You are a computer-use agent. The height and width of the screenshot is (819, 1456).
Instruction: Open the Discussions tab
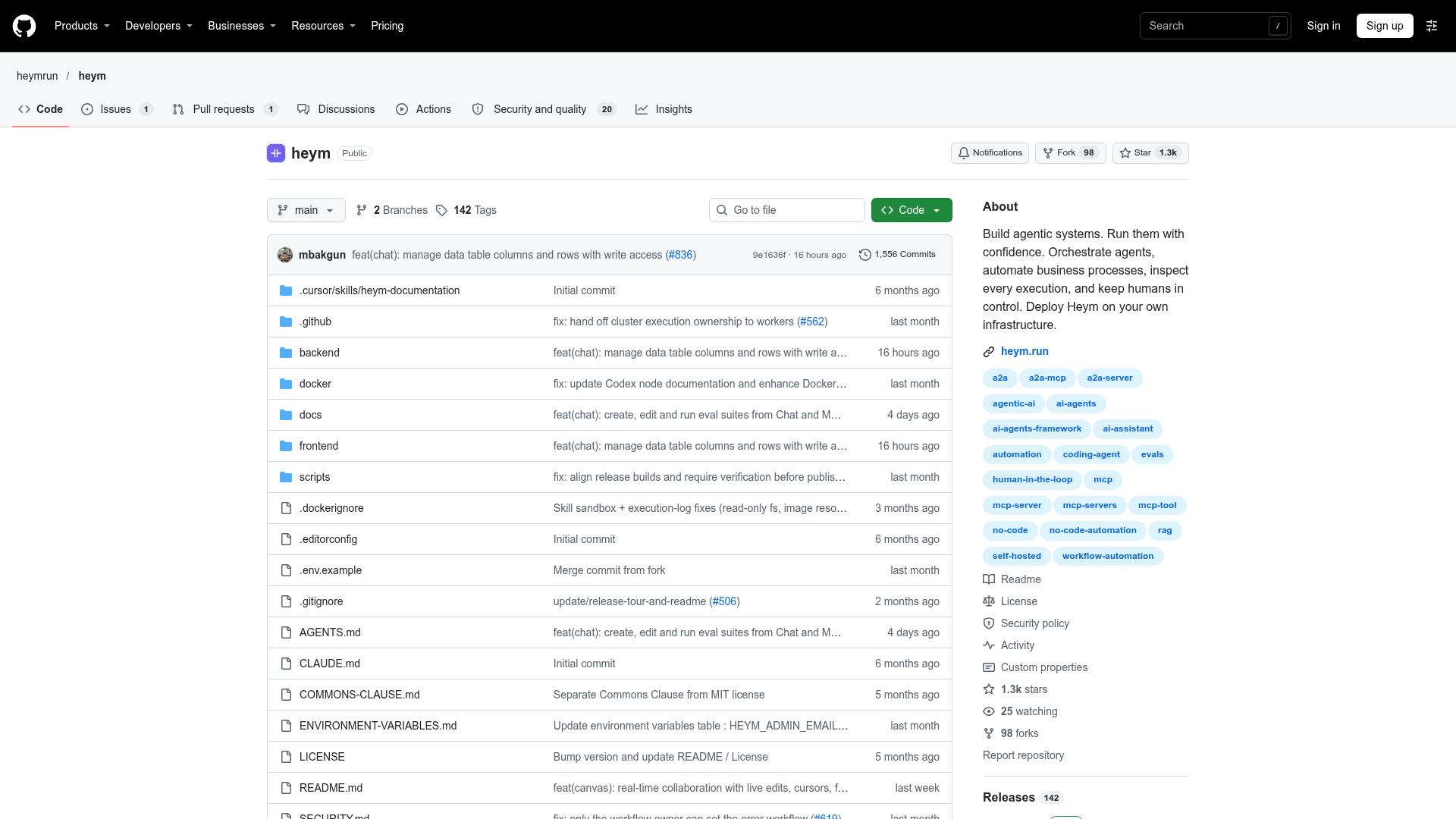[x=336, y=109]
